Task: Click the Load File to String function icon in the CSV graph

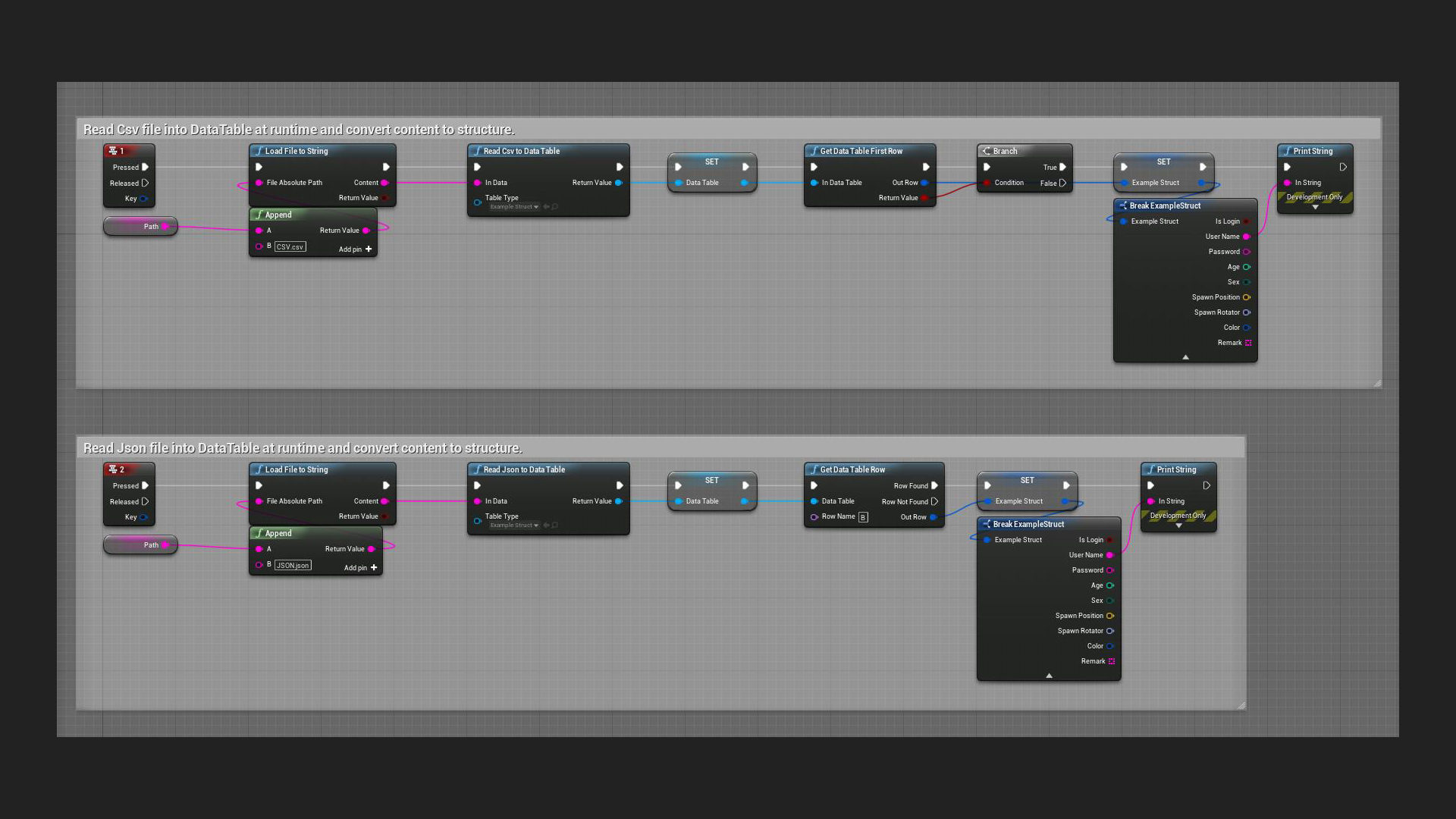Action: (259, 151)
